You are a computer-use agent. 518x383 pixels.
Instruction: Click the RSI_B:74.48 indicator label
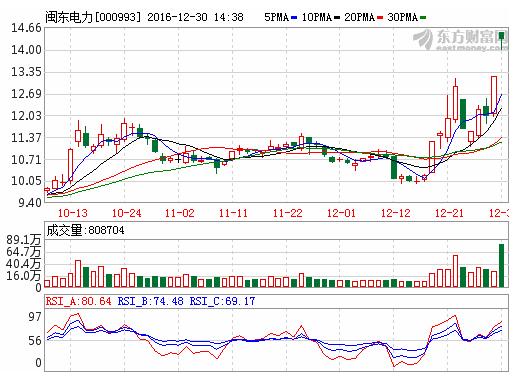(x=150, y=301)
